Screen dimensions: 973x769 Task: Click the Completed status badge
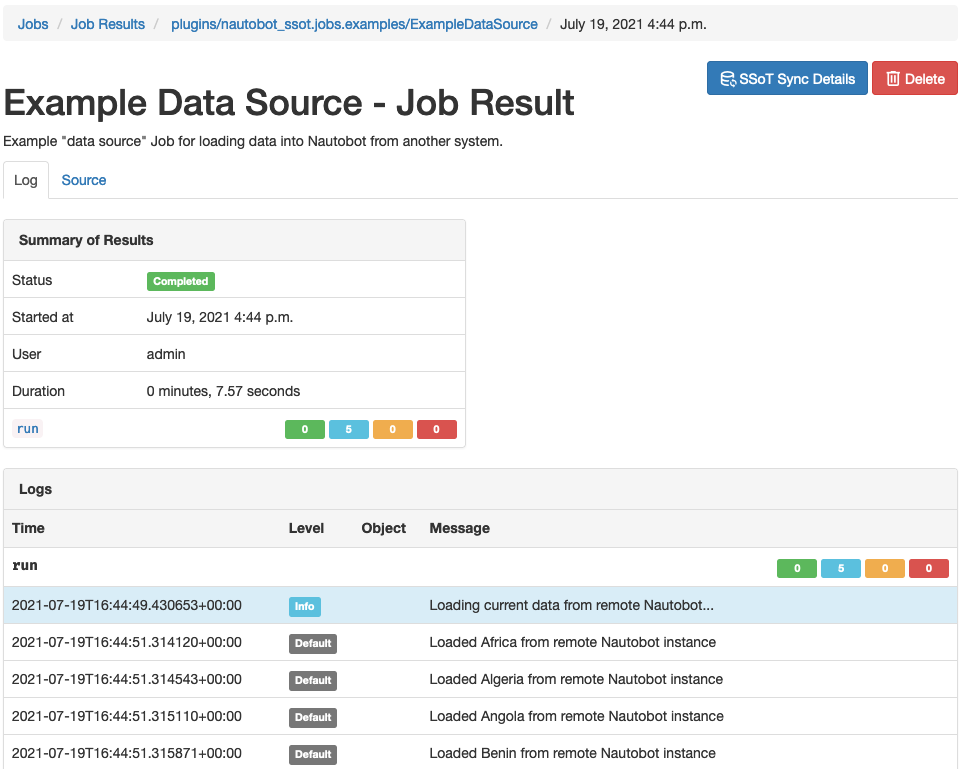pyautogui.click(x=181, y=281)
